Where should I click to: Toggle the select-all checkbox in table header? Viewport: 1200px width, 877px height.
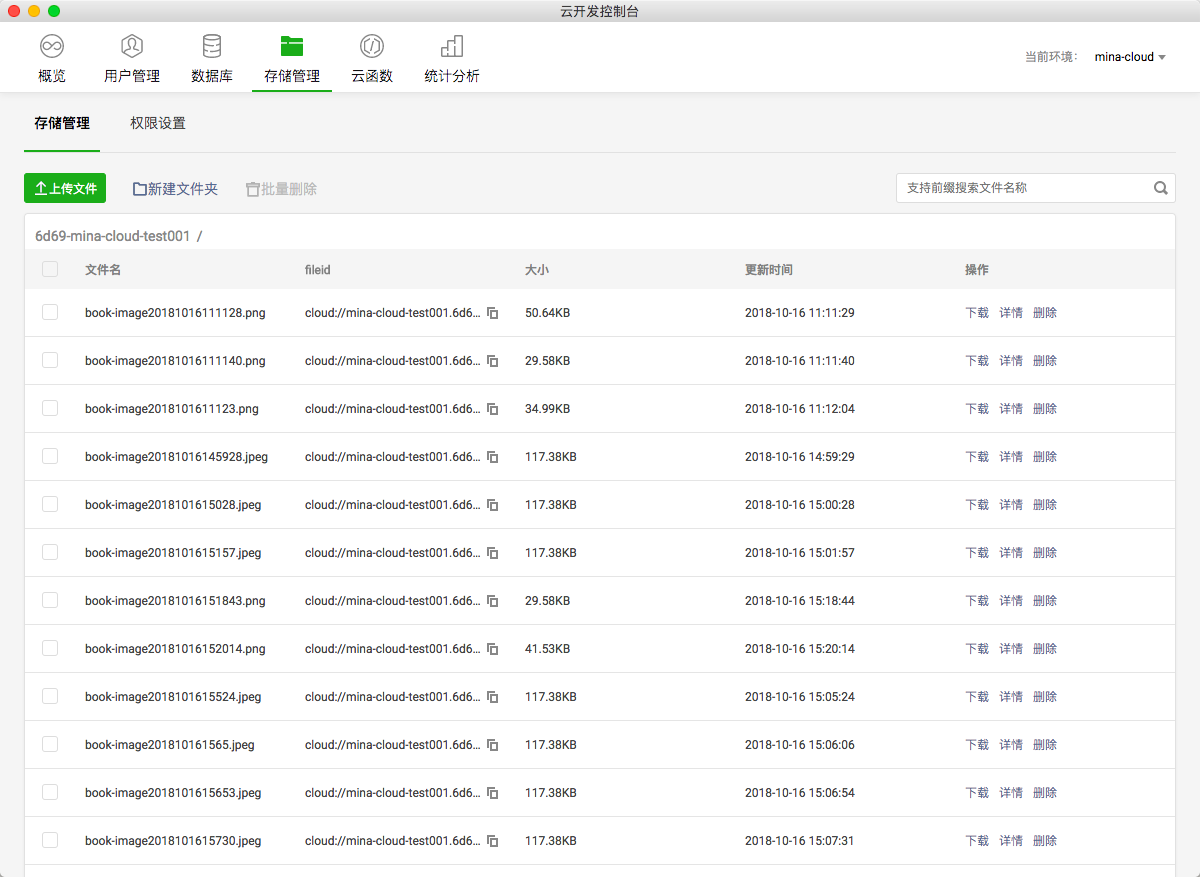50,269
